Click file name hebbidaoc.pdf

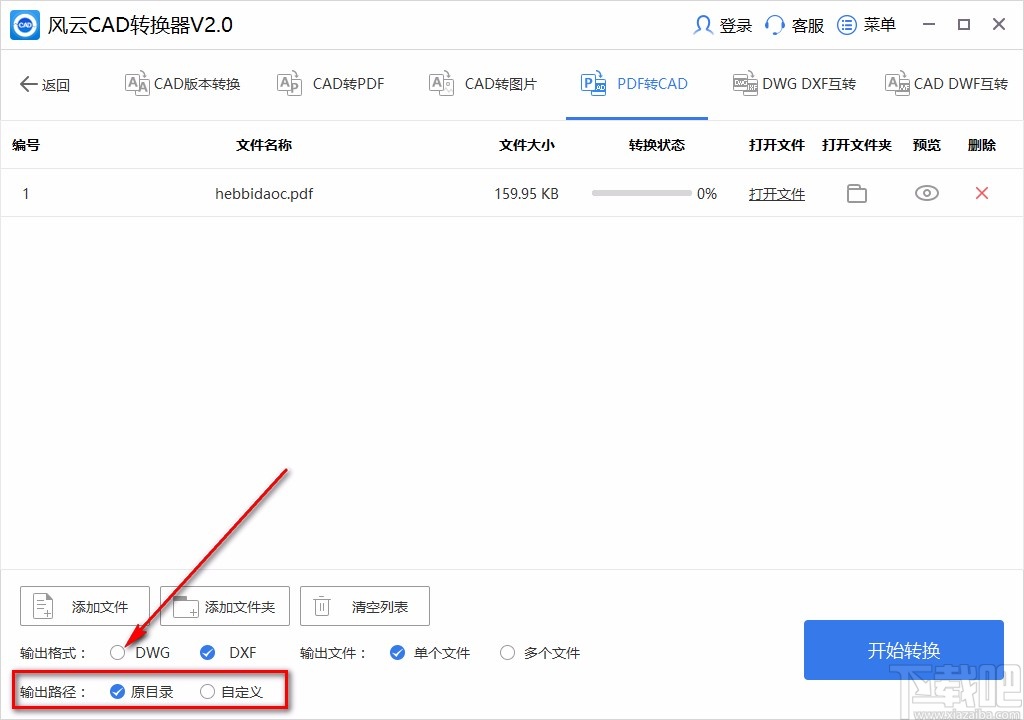[x=264, y=194]
